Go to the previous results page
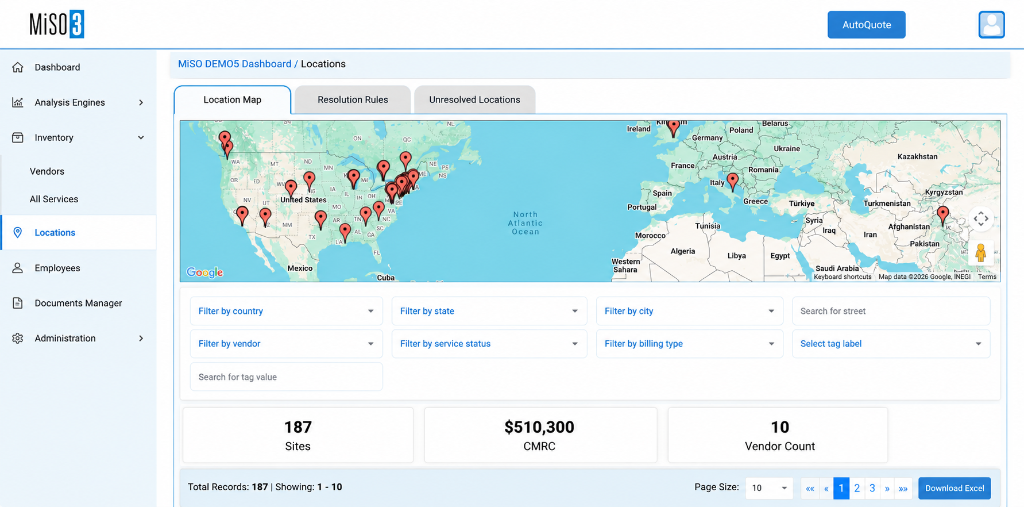Image resolution: width=1024 pixels, height=507 pixels. (826, 488)
